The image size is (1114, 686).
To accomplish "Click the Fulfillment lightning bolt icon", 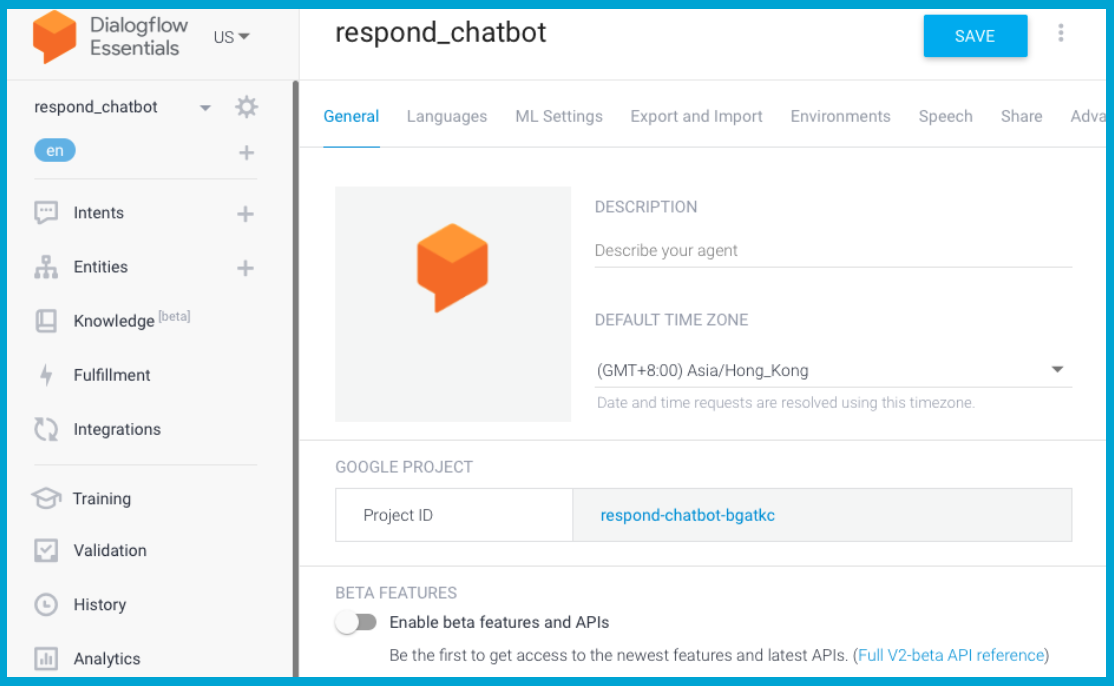I will click(x=46, y=375).
